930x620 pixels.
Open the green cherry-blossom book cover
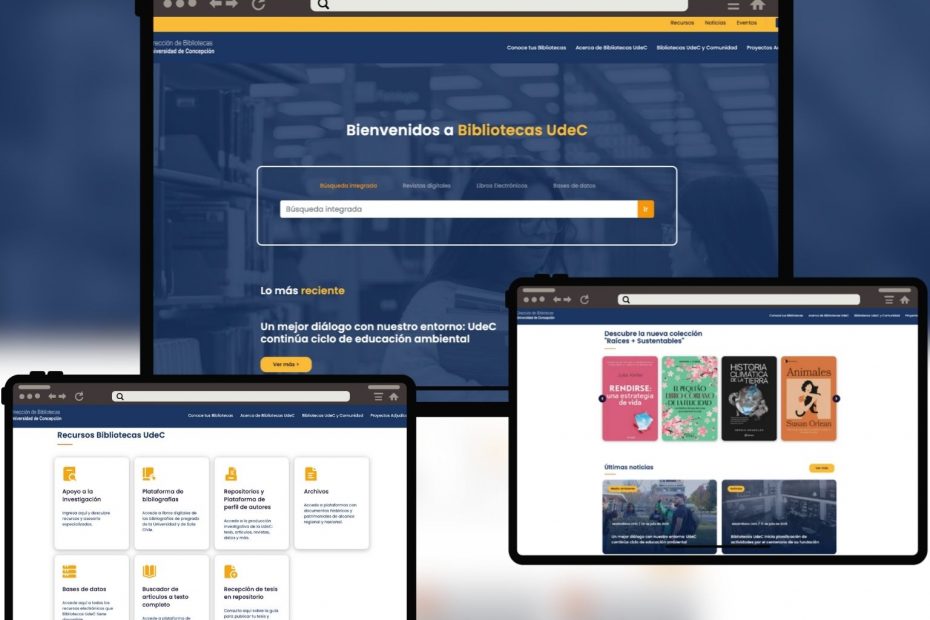click(689, 399)
